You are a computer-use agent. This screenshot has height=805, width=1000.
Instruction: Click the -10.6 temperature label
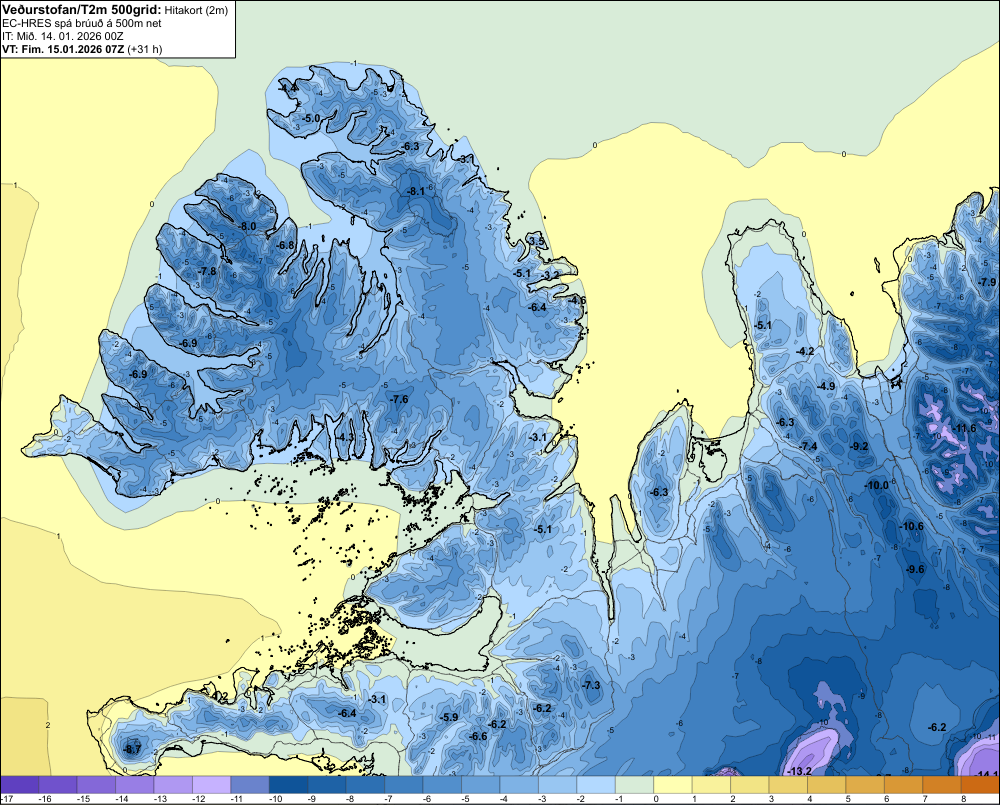(x=911, y=526)
